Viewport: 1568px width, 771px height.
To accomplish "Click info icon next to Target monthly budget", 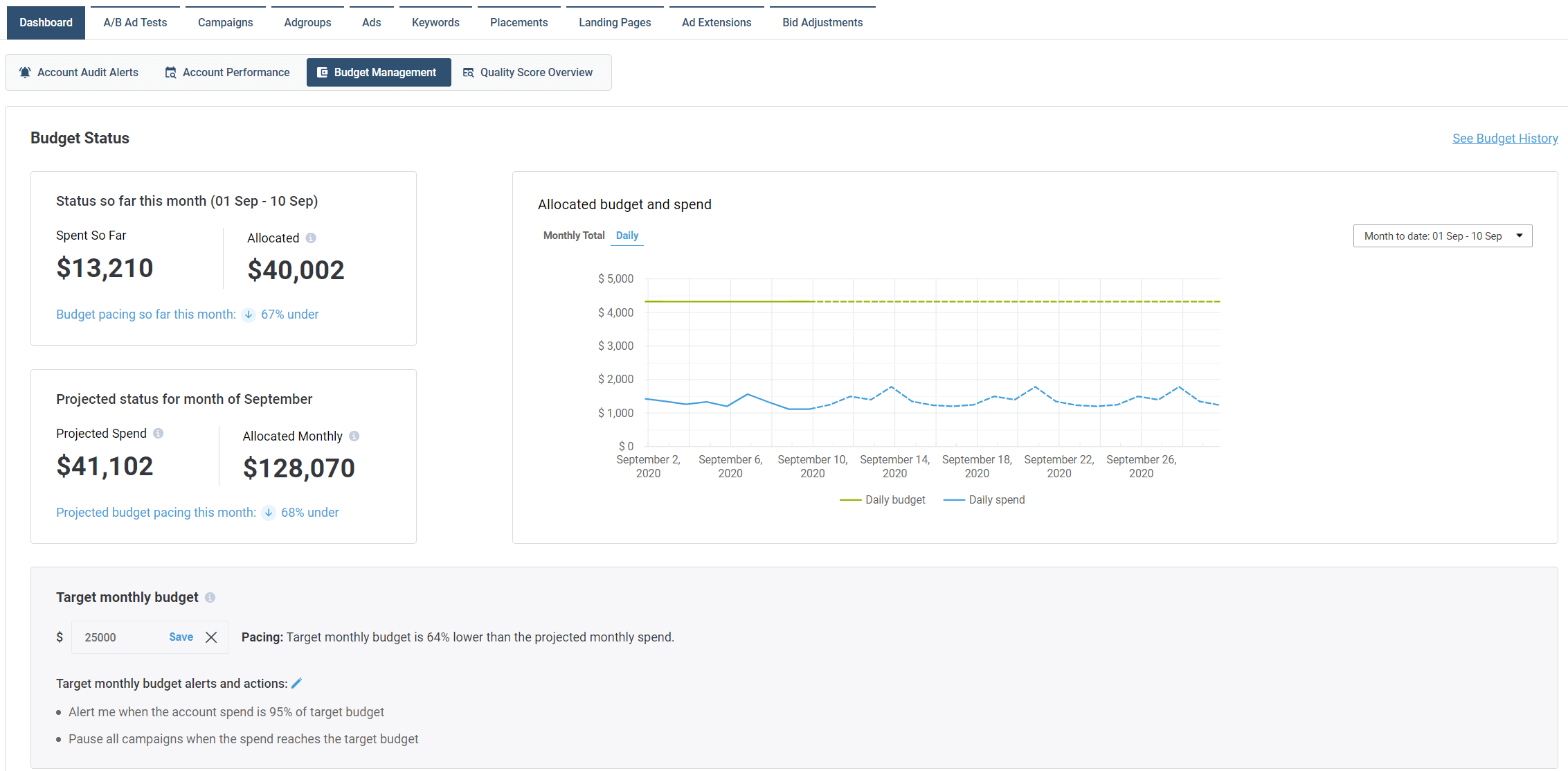I will (x=210, y=598).
